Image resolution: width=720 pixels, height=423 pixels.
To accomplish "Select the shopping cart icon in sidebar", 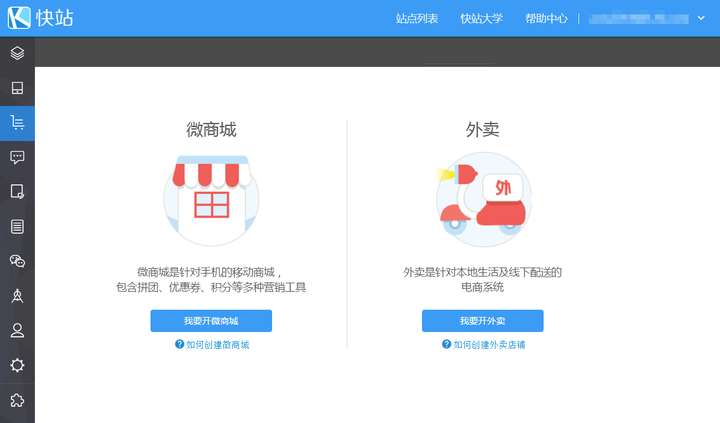I will [17, 123].
